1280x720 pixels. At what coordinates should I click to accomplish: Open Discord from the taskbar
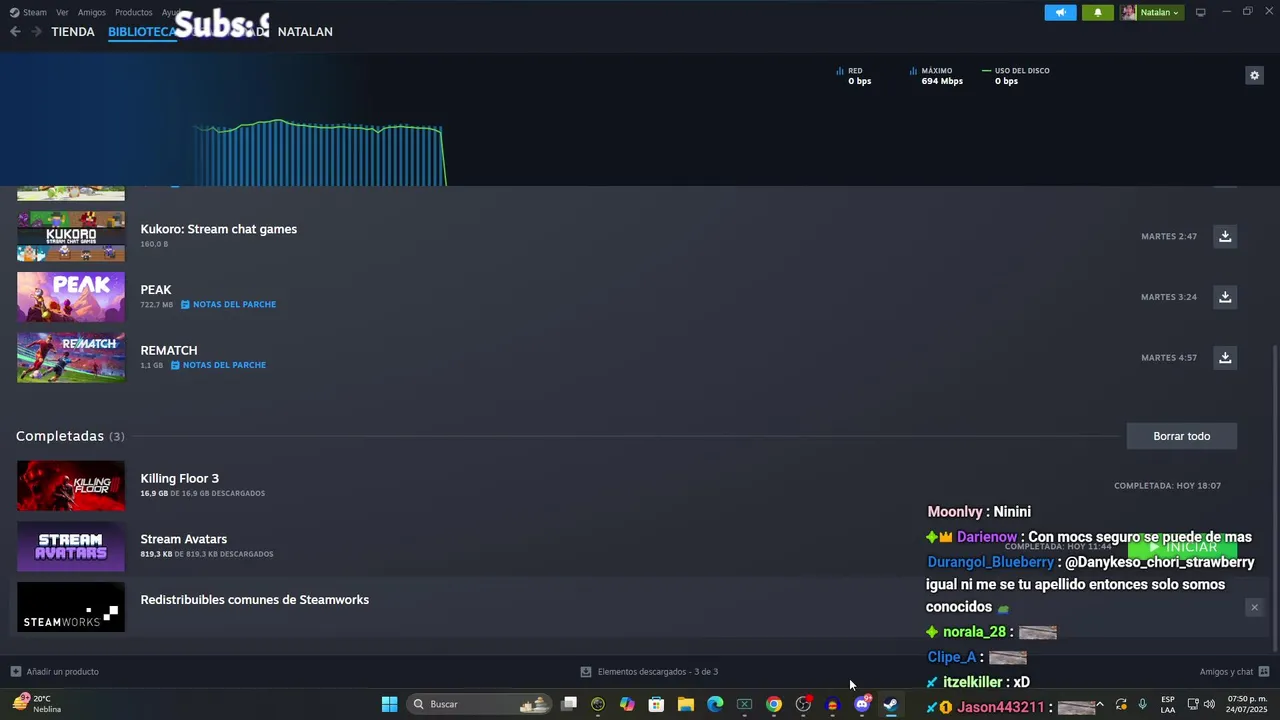pyautogui.click(x=862, y=704)
